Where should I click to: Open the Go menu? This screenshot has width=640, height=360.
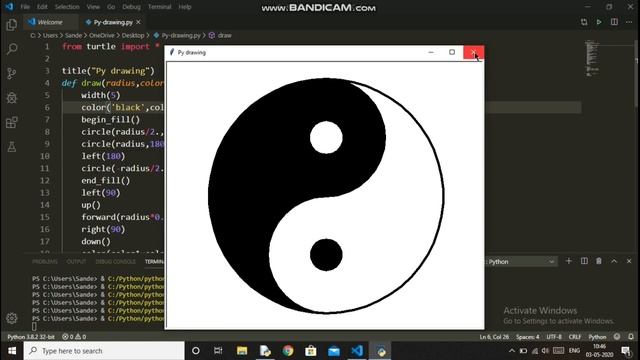tap(111, 7)
